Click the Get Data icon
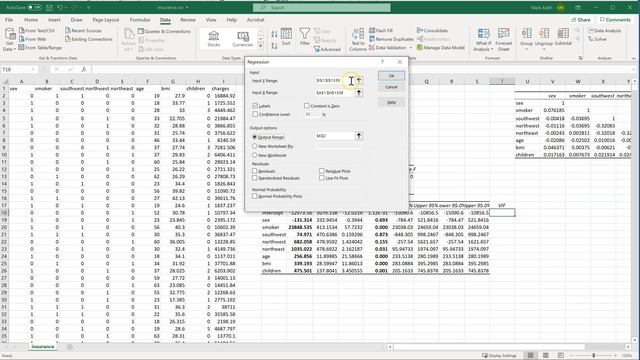This screenshot has height=360, width=640. point(9,39)
